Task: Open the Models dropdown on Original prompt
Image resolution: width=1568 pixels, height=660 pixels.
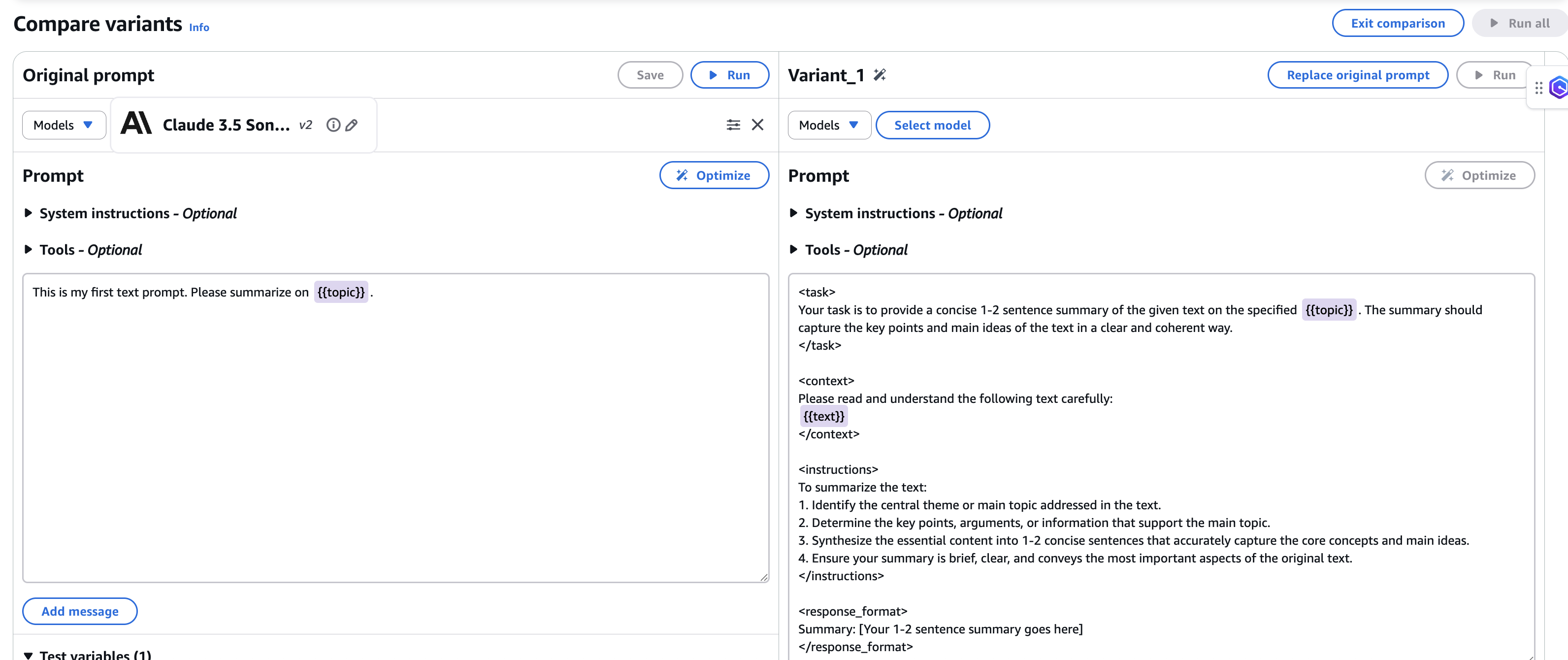Action: (64, 125)
